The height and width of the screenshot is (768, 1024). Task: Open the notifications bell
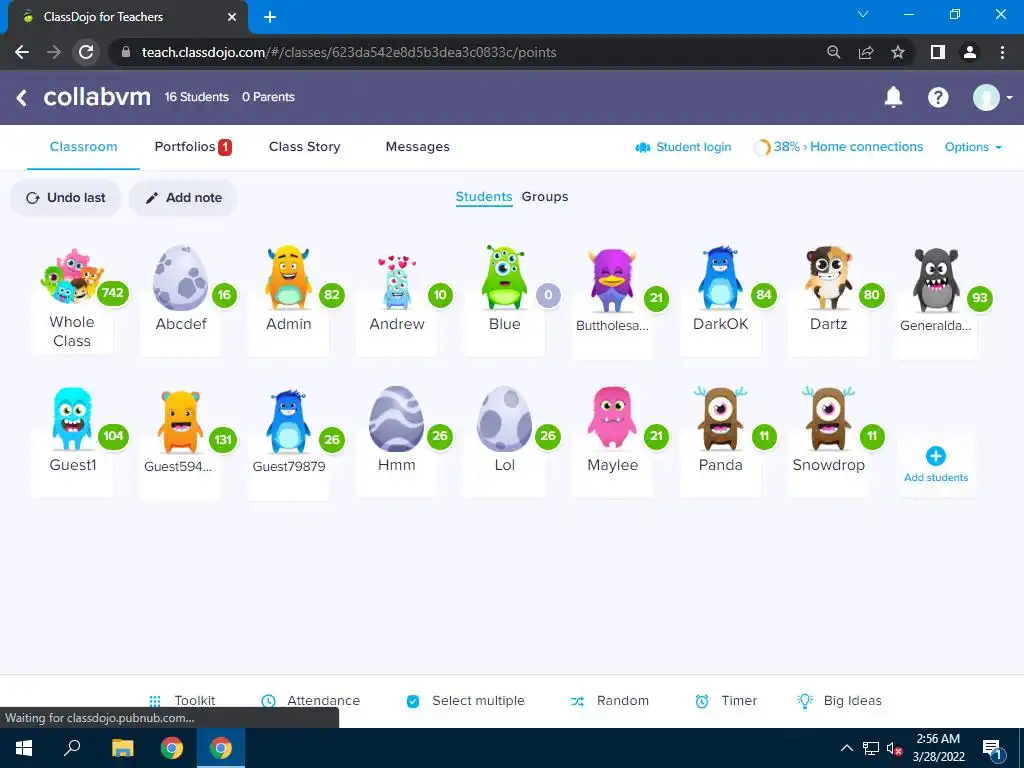click(x=893, y=97)
